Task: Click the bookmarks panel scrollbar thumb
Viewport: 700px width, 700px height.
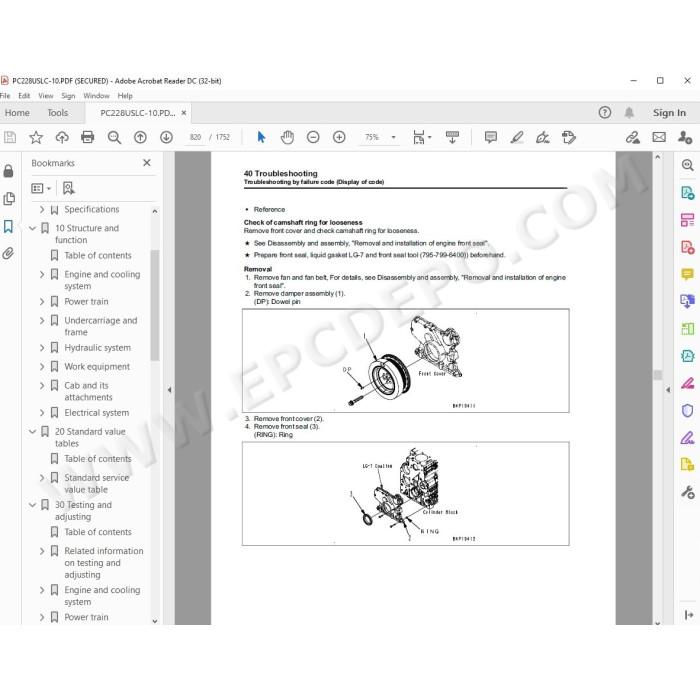Action: point(154,305)
